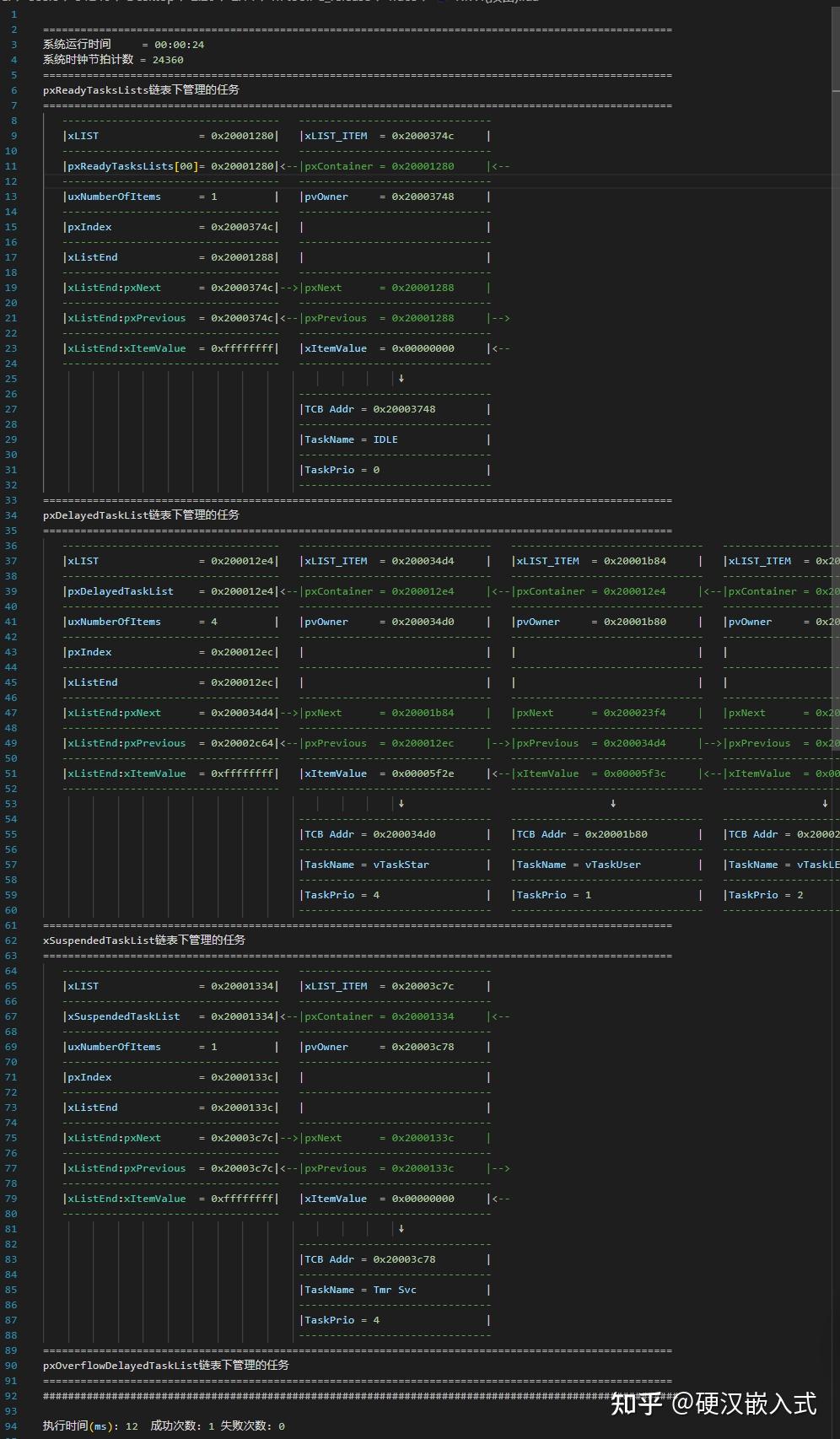Select the heading 'pxOverflowDelayedTaskList链表下管理的任务'
Image resolution: width=840 pixels, height=1439 pixels.
(x=166, y=1365)
